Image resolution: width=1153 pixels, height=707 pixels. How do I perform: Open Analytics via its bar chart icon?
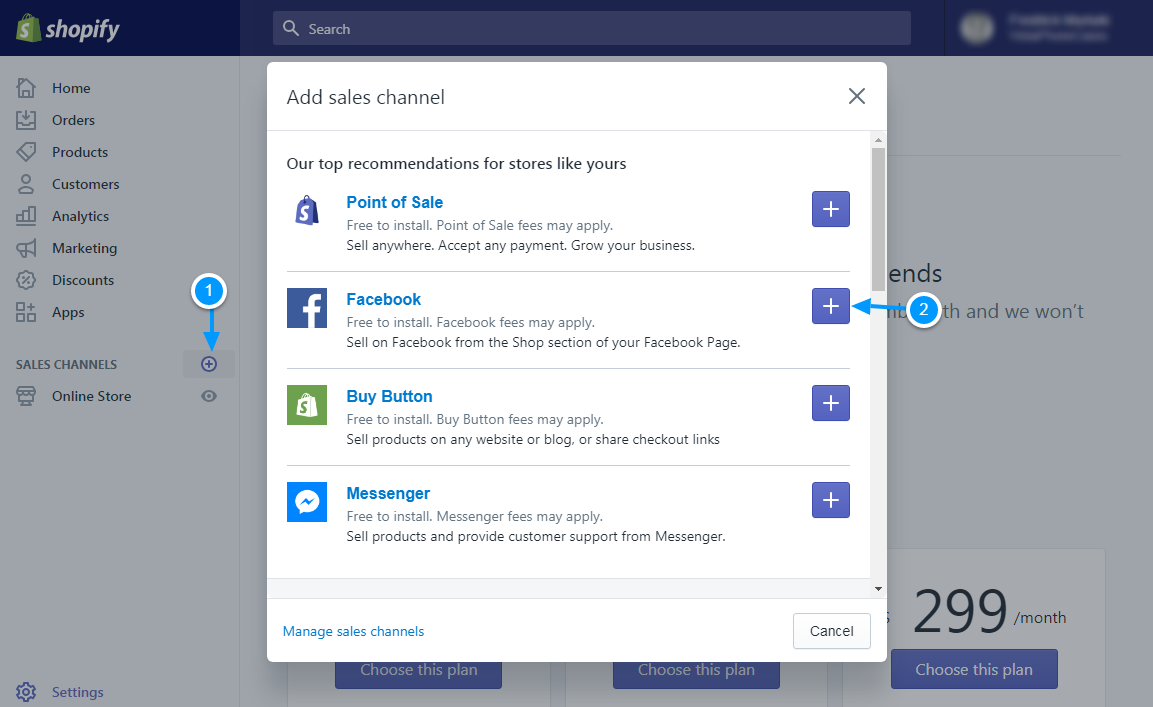[x=26, y=216]
